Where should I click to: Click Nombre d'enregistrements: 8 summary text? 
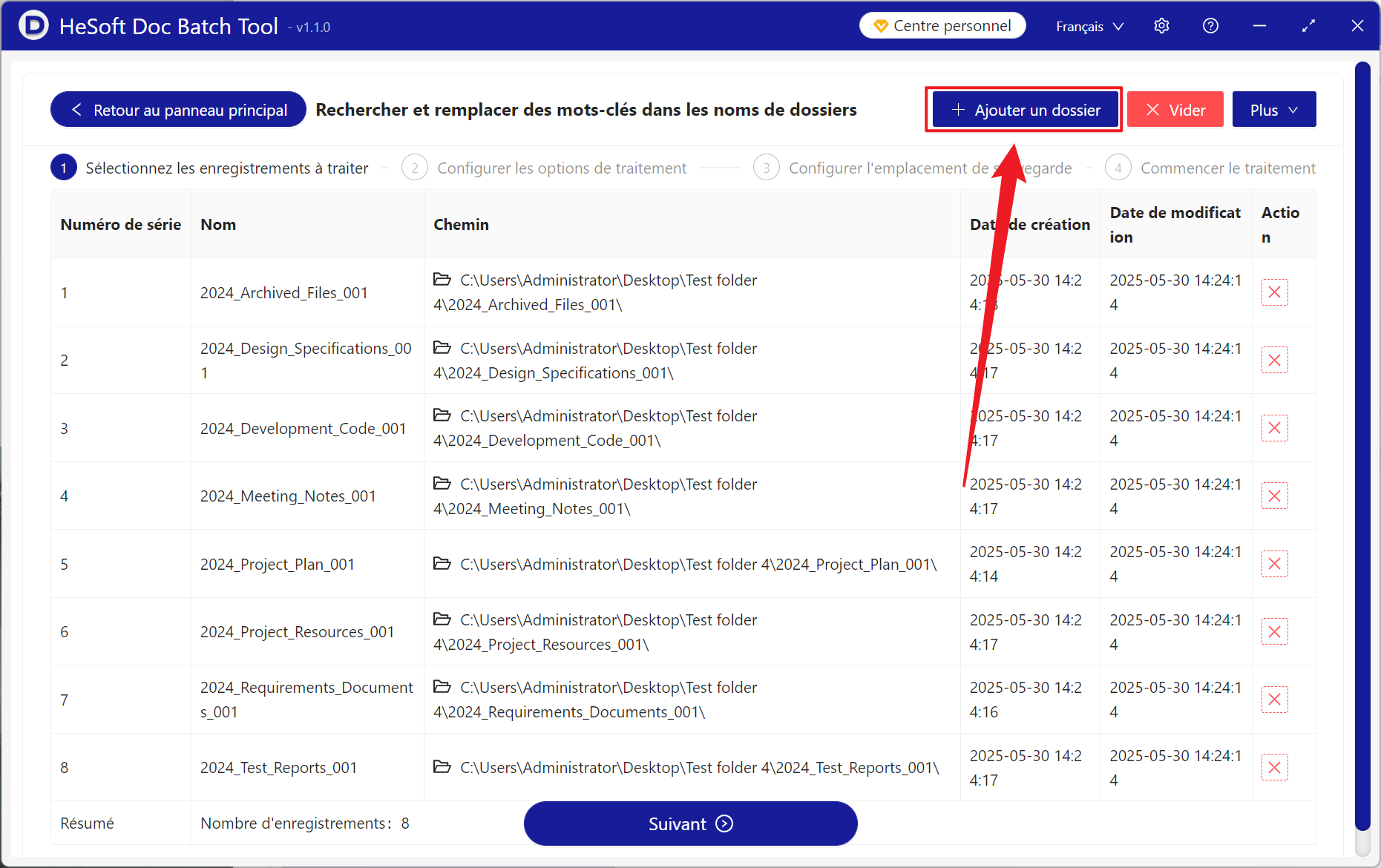[305, 823]
